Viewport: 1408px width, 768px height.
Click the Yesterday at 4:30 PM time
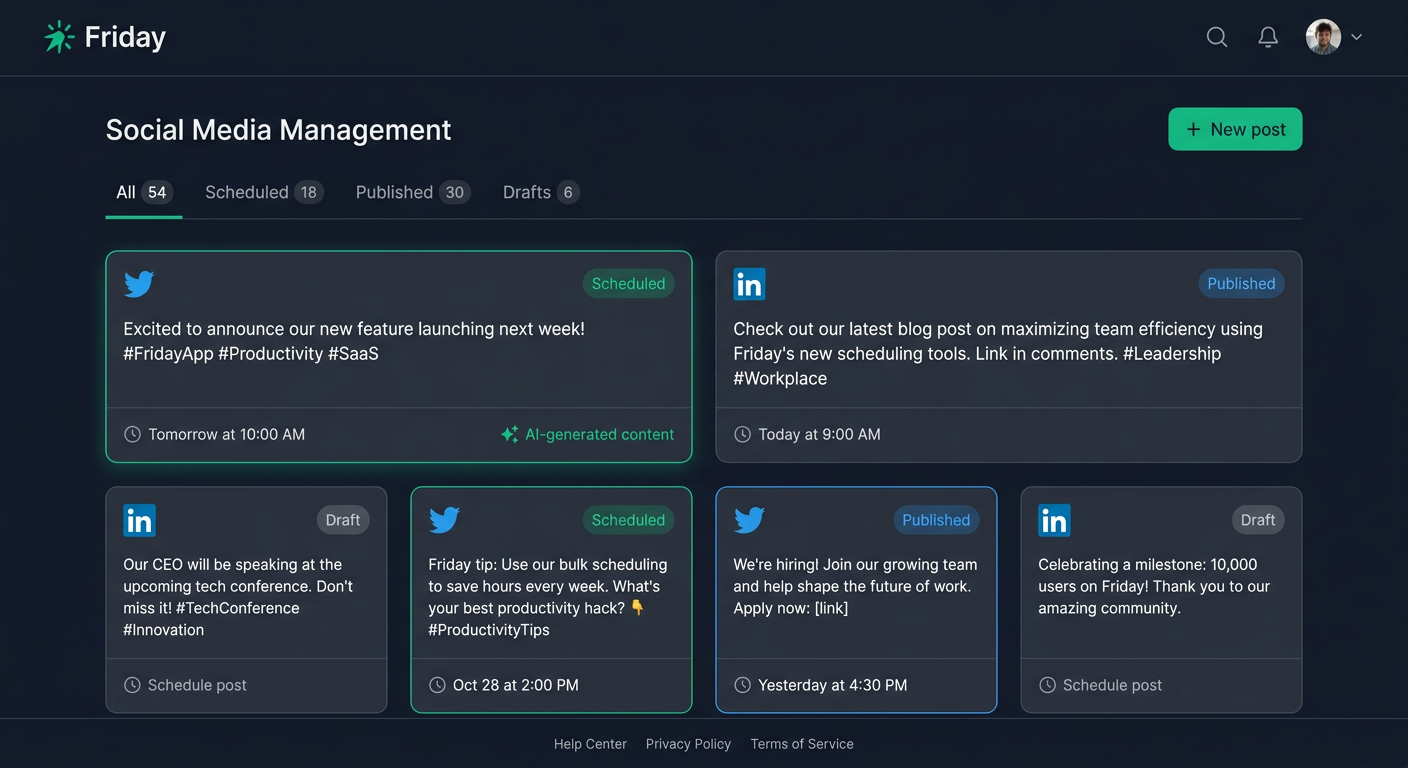tap(833, 685)
